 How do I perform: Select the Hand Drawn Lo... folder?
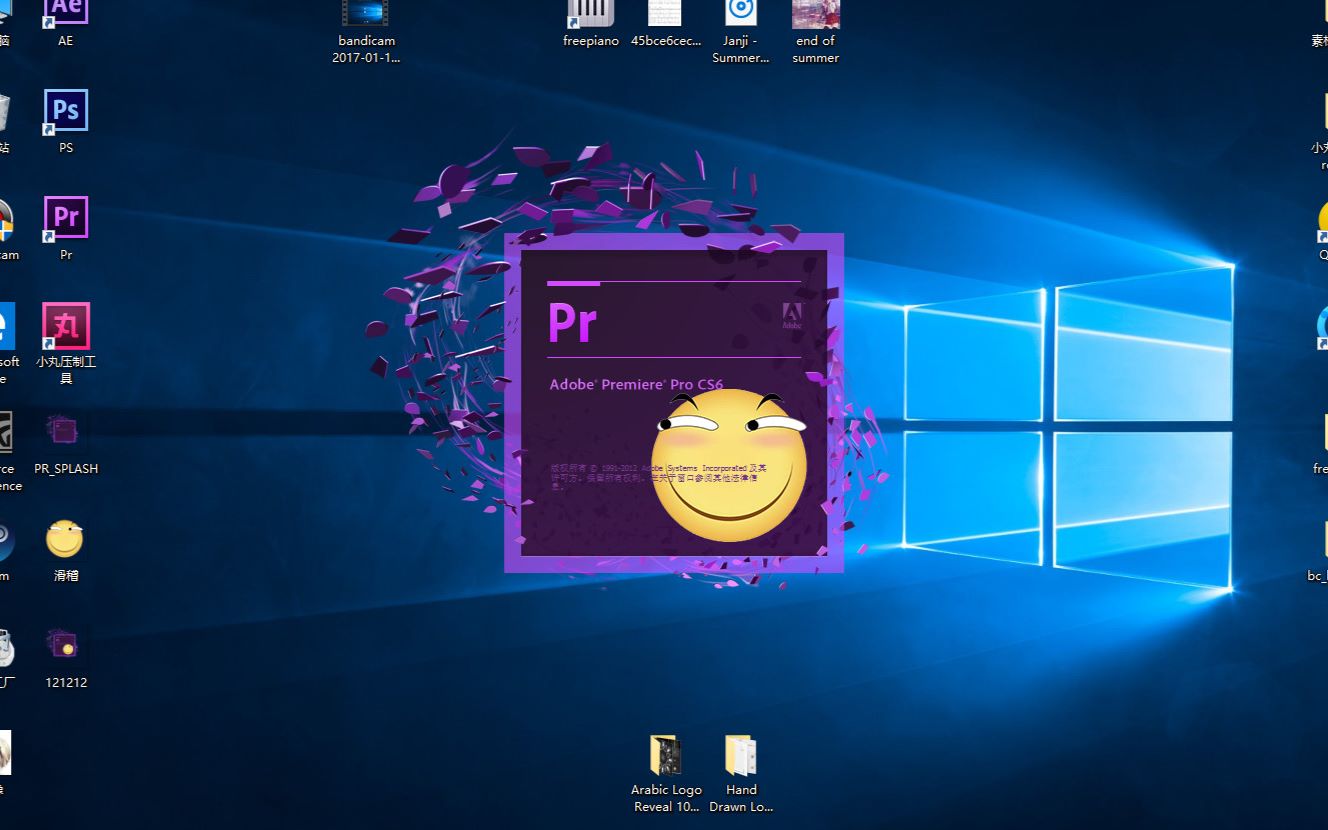pyautogui.click(x=741, y=774)
